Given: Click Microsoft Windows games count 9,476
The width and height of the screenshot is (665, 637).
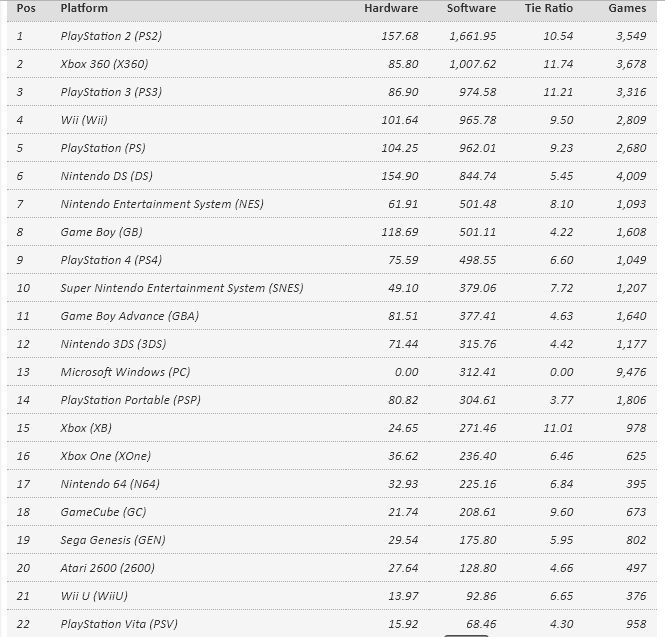Looking at the screenshot, I should click(x=631, y=372).
